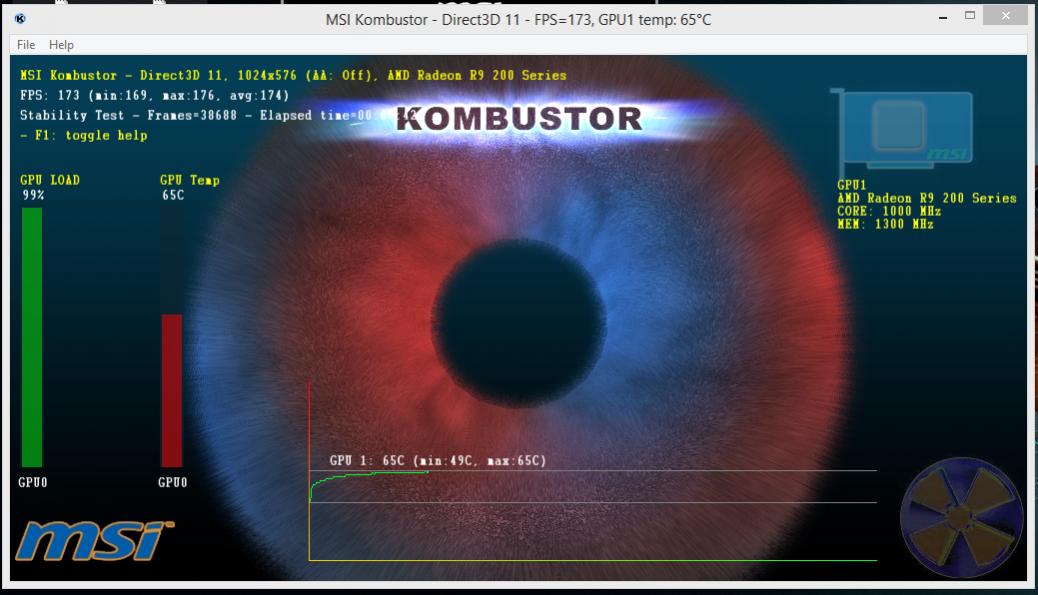Close the MSI Kombustor window
This screenshot has height=595, width=1038.
(1006, 15)
